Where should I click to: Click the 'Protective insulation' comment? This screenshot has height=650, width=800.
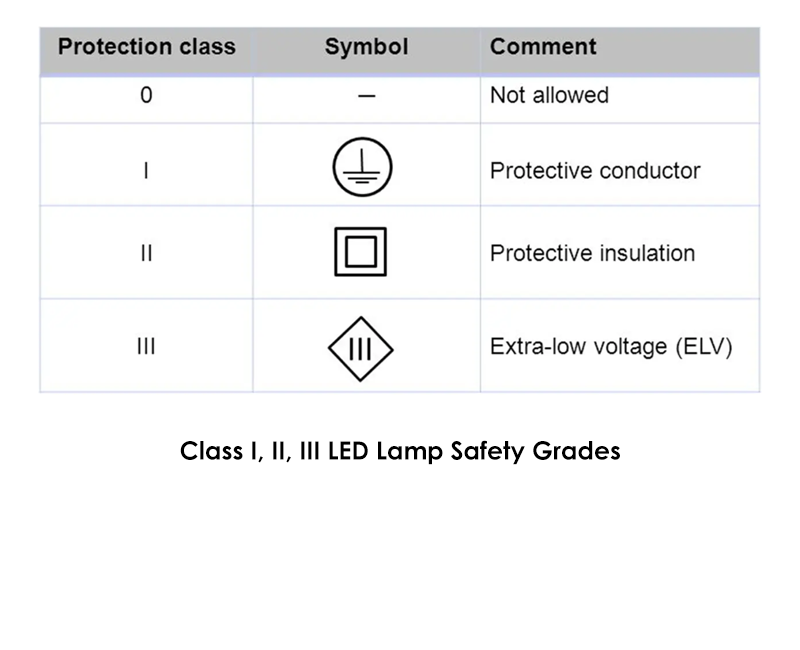[592, 253]
